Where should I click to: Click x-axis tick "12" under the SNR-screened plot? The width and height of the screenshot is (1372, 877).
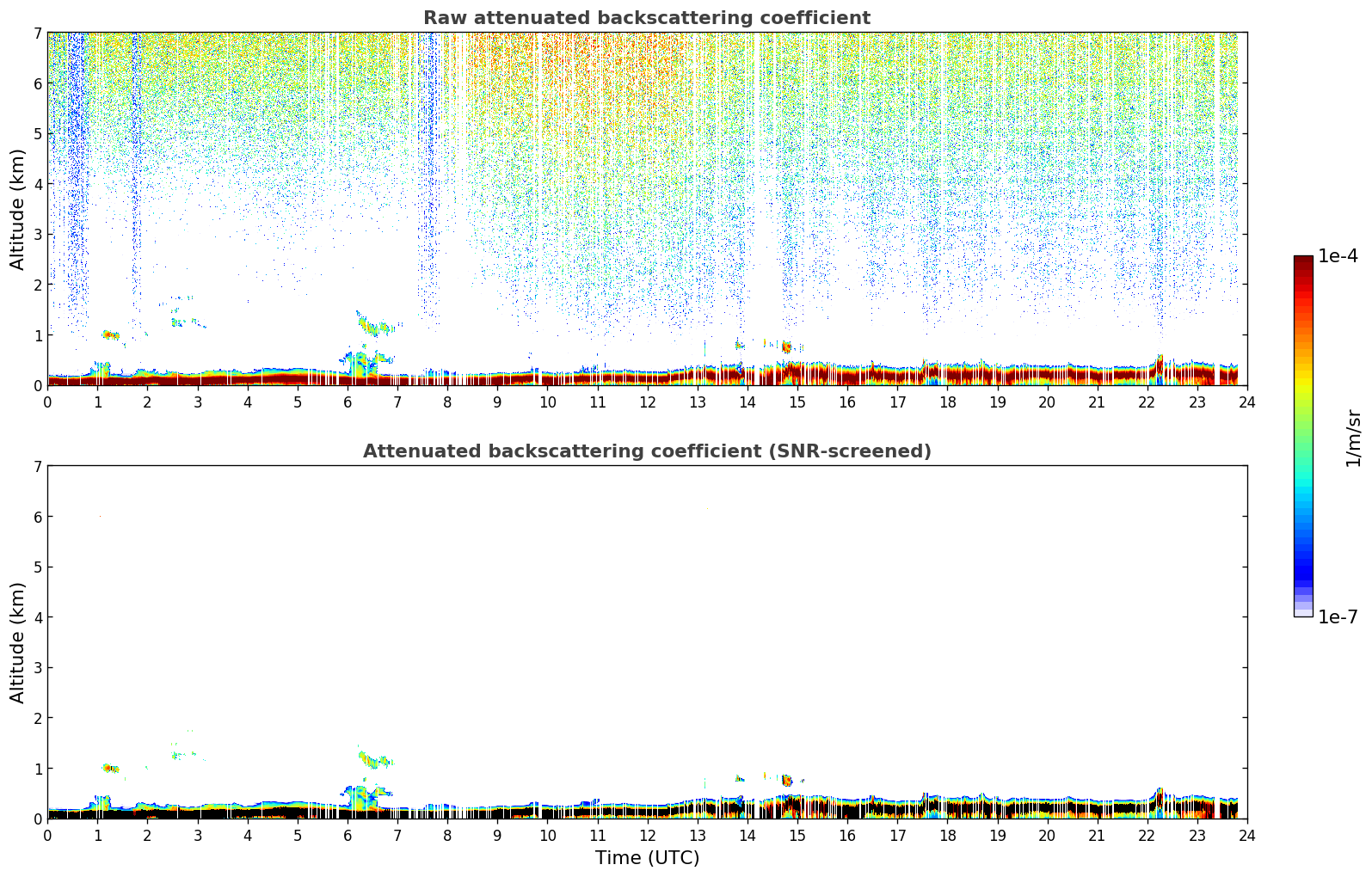647,835
